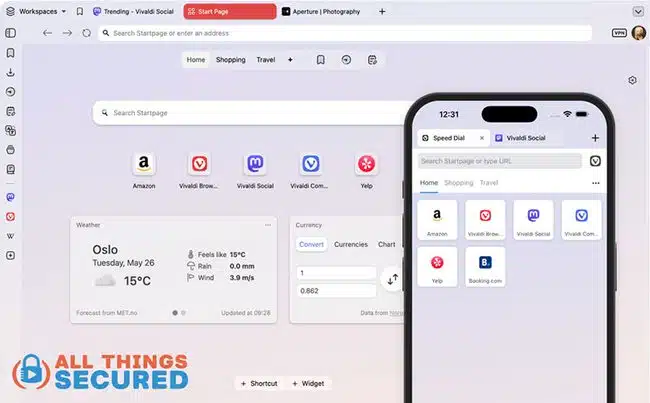Open History panel in sidebar

click(10, 92)
